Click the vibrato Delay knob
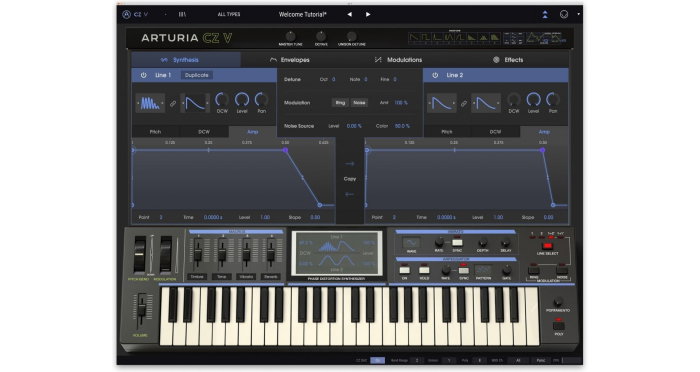The image size is (700, 372). (505, 243)
